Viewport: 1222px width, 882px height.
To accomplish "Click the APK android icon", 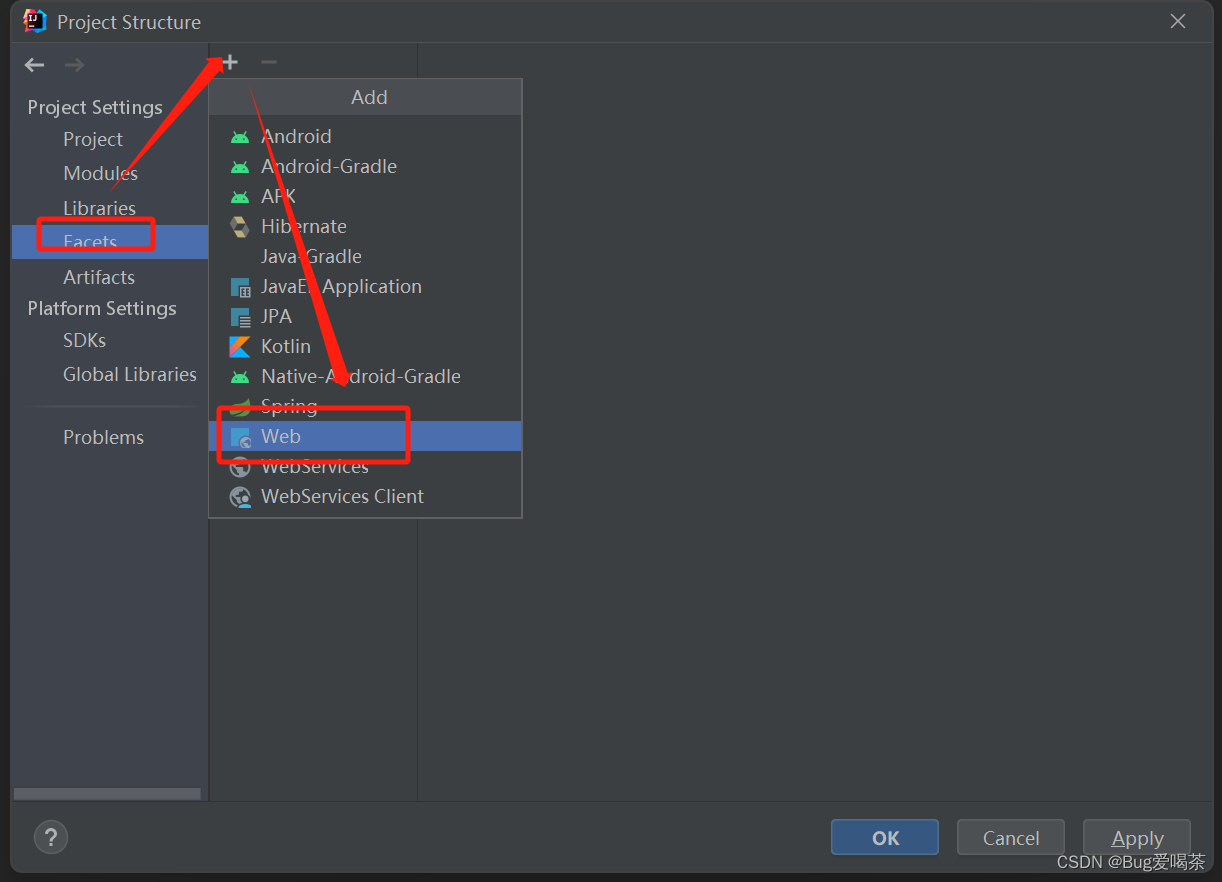I will [x=240, y=197].
